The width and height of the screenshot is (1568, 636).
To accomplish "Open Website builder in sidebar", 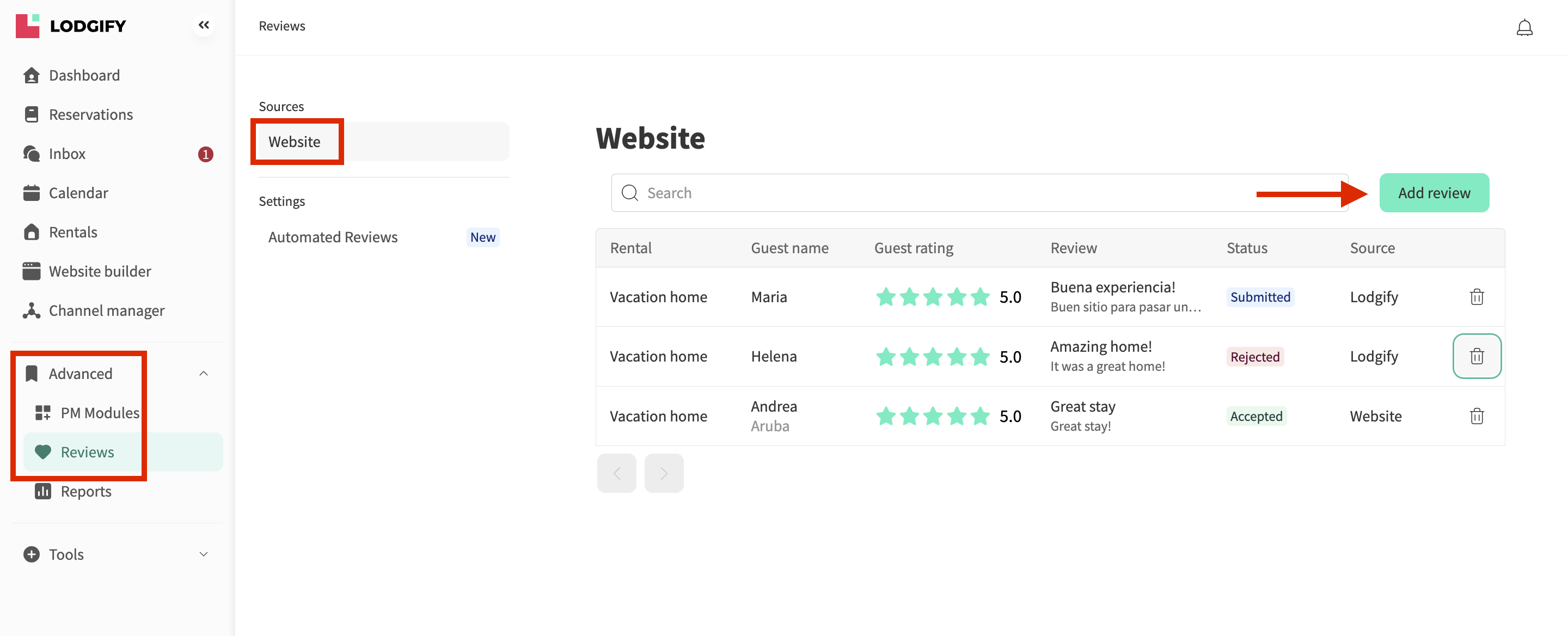I will (99, 271).
